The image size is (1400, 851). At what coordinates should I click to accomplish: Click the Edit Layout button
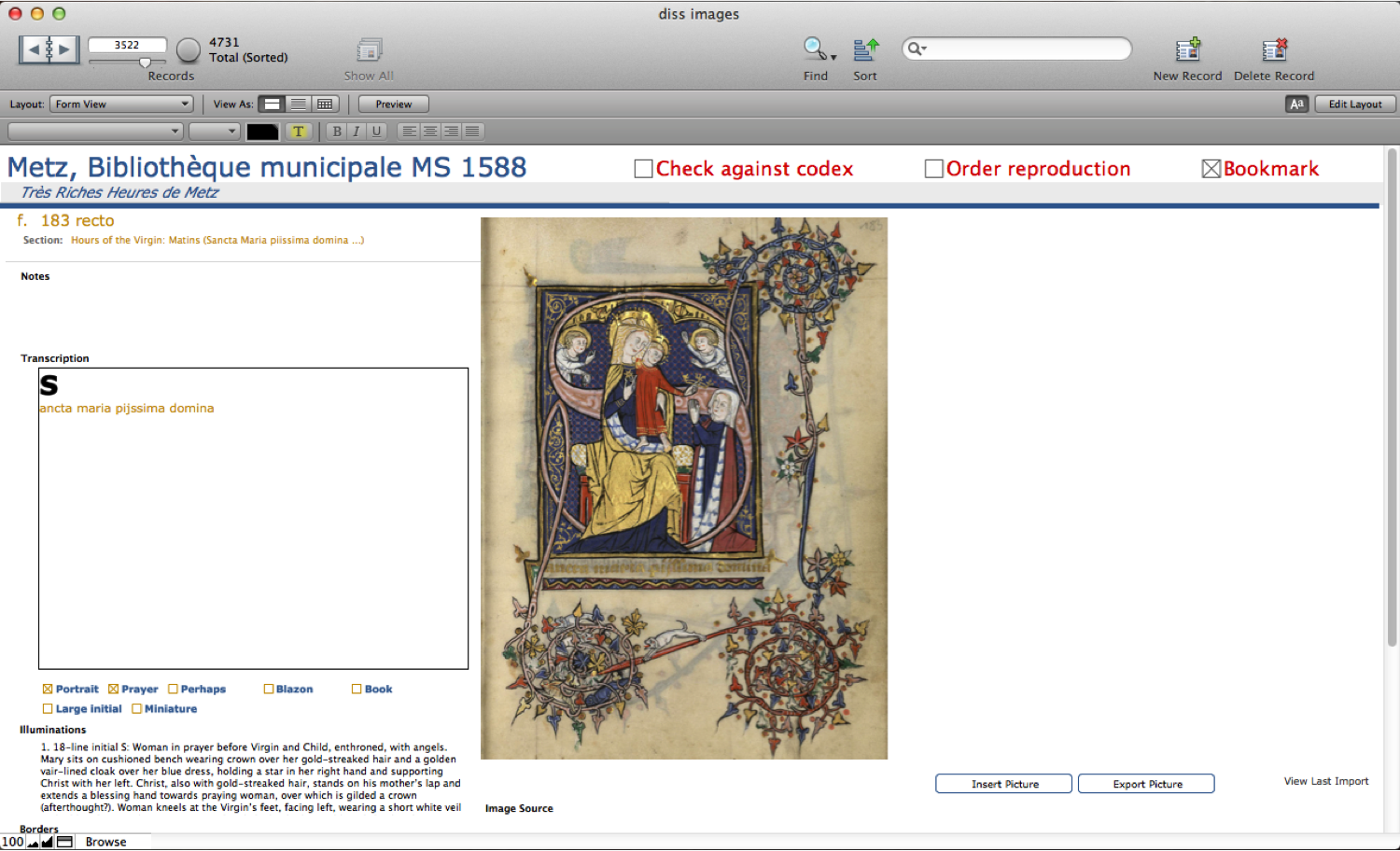[1355, 105]
